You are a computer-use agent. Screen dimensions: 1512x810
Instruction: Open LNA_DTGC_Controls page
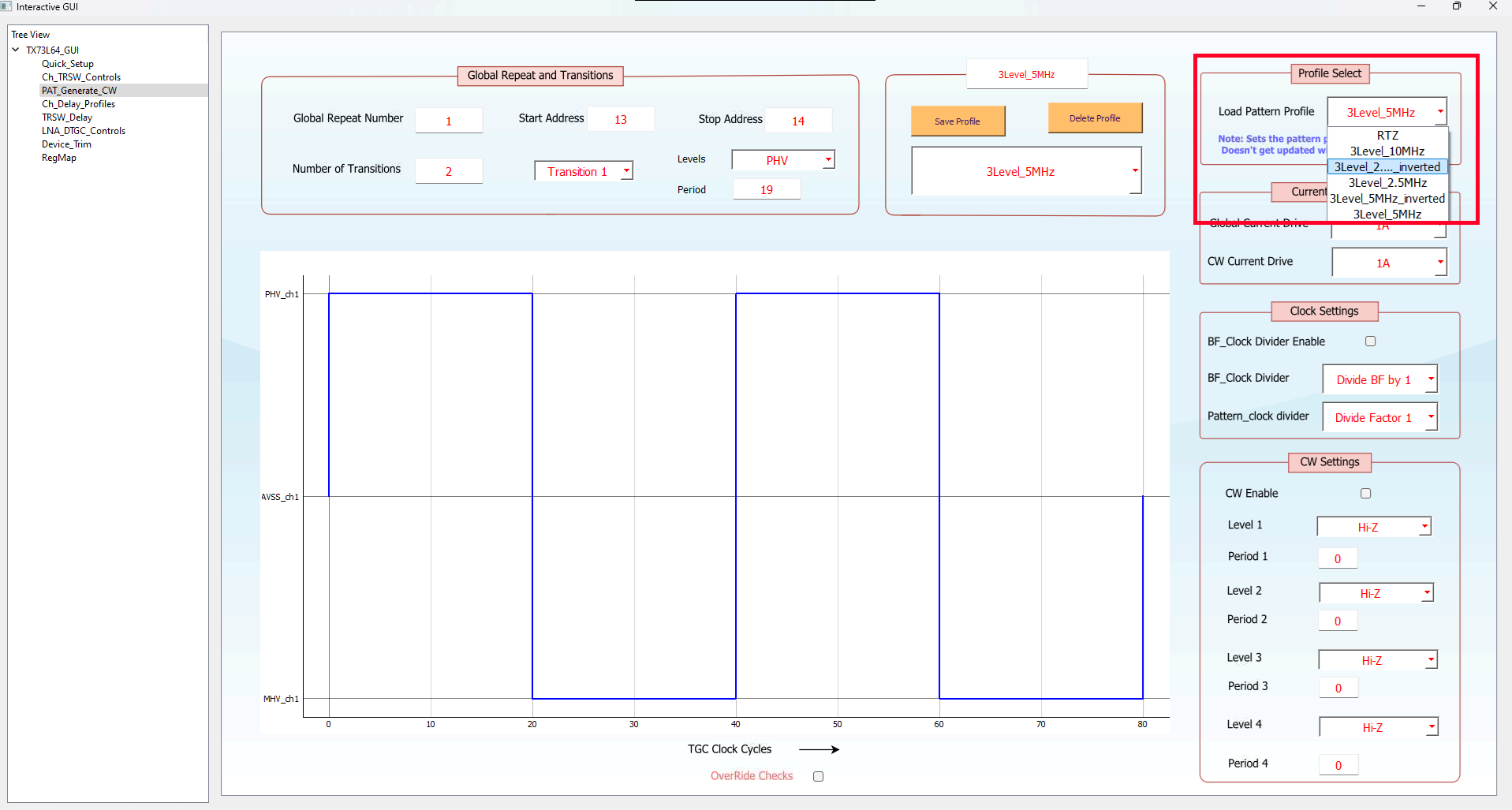pos(84,131)
